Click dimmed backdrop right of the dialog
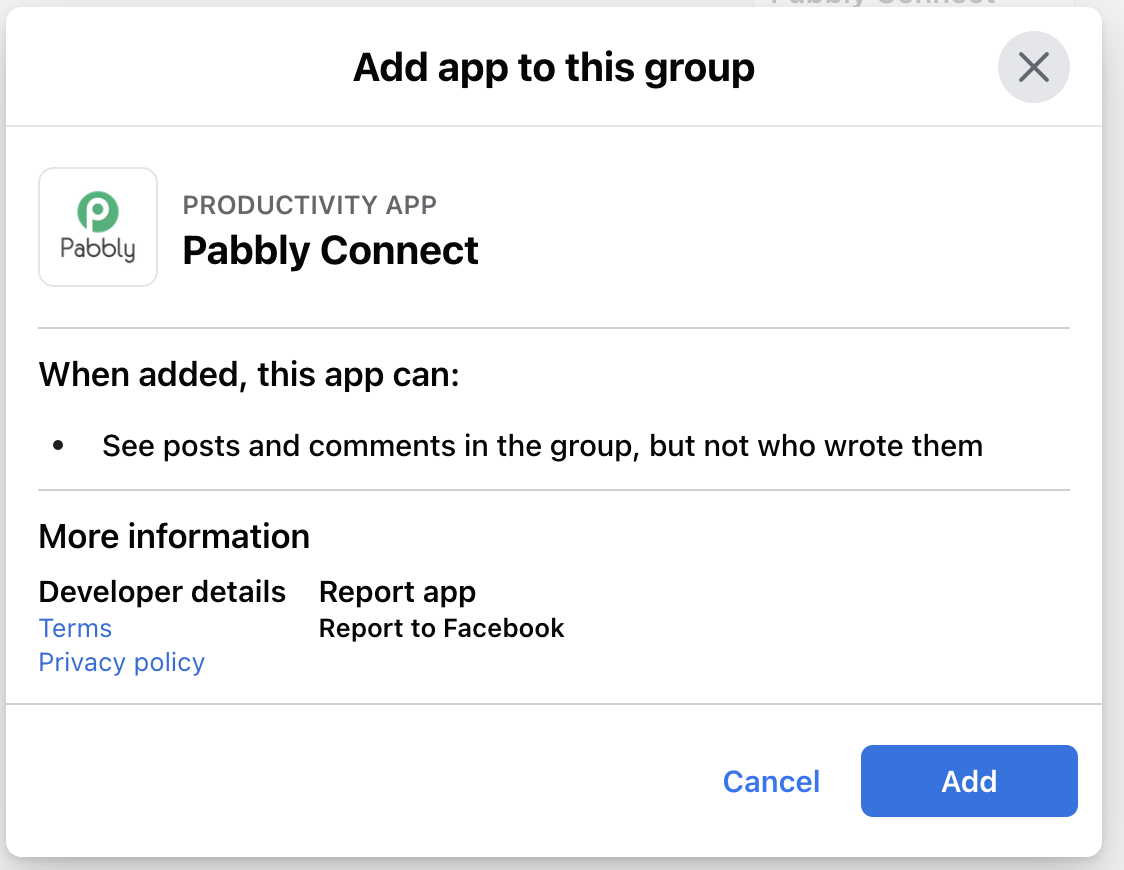 tap(1113, 430)
